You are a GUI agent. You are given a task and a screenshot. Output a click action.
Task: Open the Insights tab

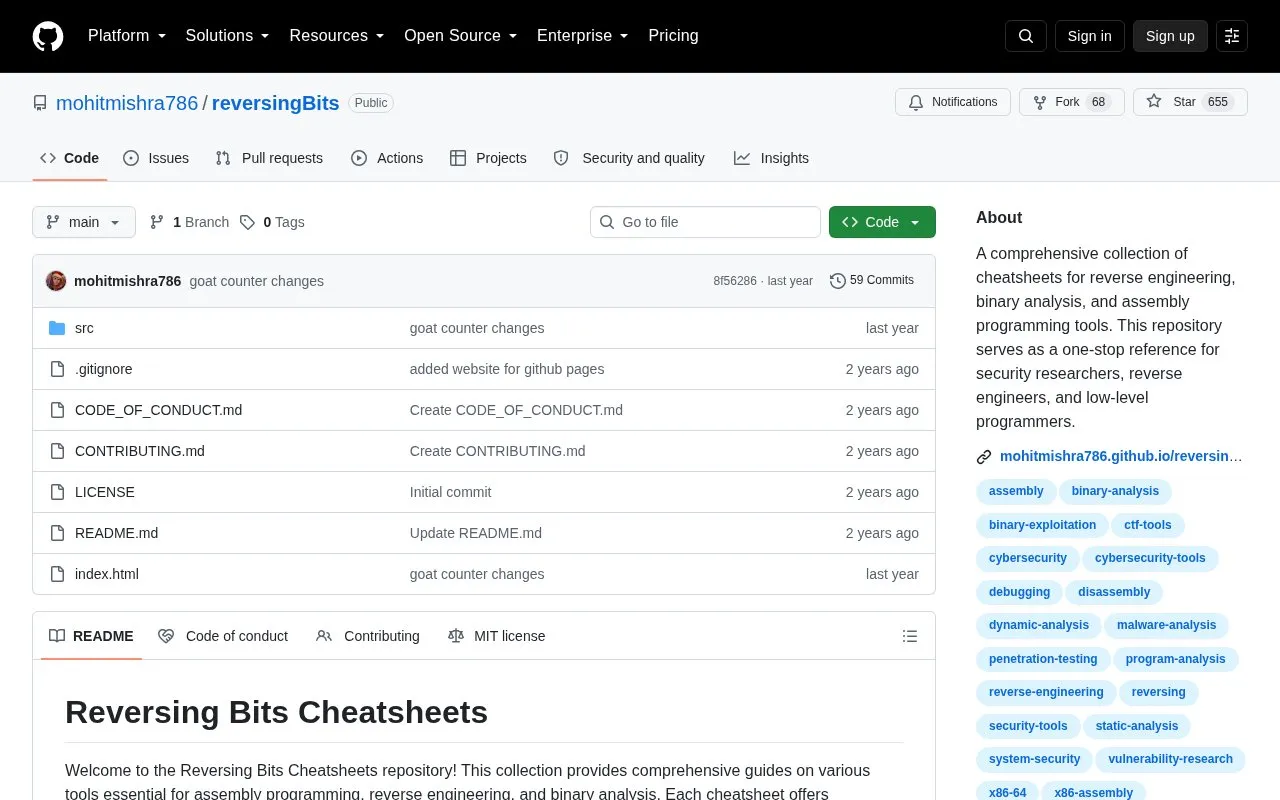[771, 158]
